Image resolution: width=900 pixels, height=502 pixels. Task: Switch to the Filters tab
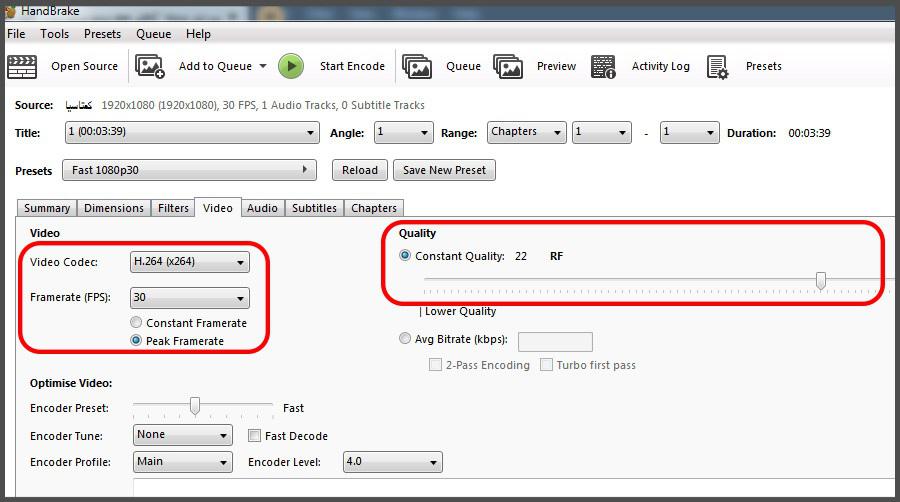click(173, 208)
